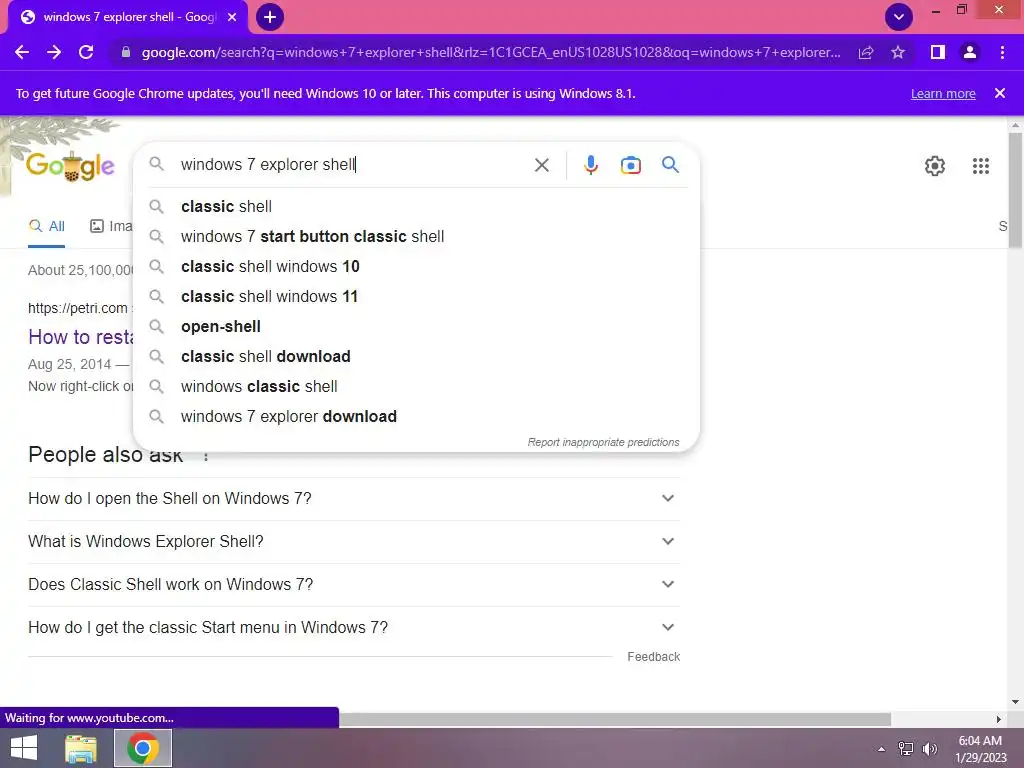The width and height of the screenshot is (1024, 768).
Task: Search by image with Google Lens
Action: pos(631,165)
